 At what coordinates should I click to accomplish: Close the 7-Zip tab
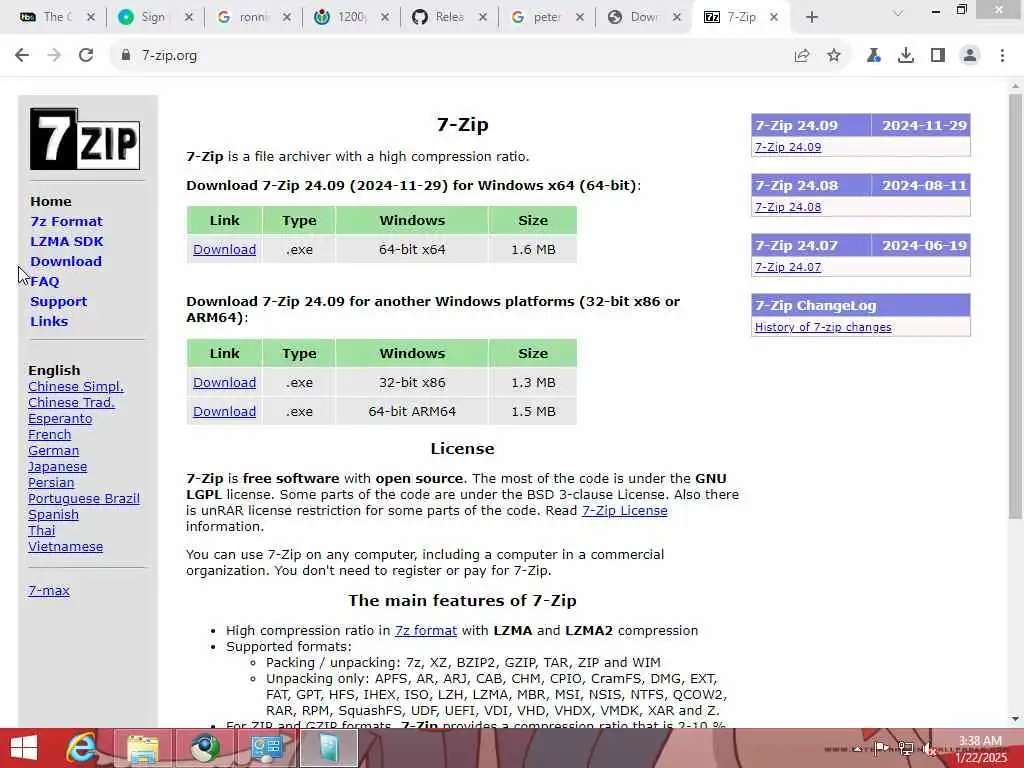tap(774, 18)
